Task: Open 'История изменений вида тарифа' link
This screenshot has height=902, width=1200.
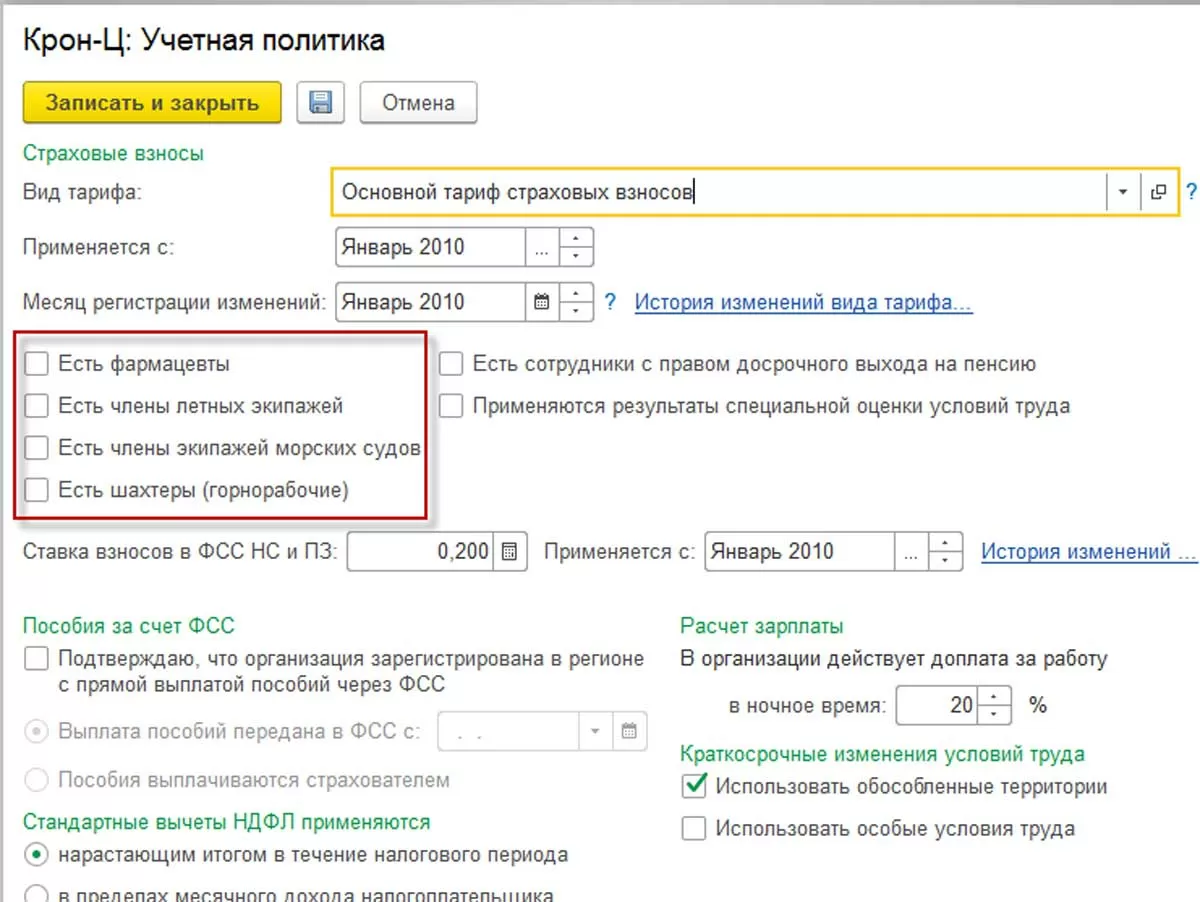Action: point(803,302)
